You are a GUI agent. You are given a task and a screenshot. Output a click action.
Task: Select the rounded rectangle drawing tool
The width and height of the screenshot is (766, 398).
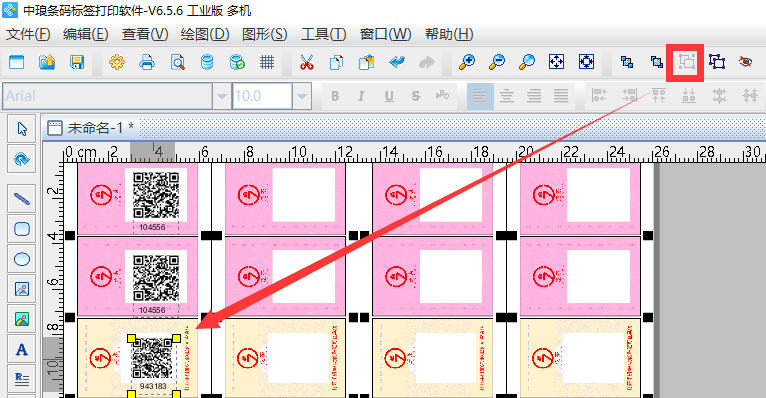click(x=22, y=229)
